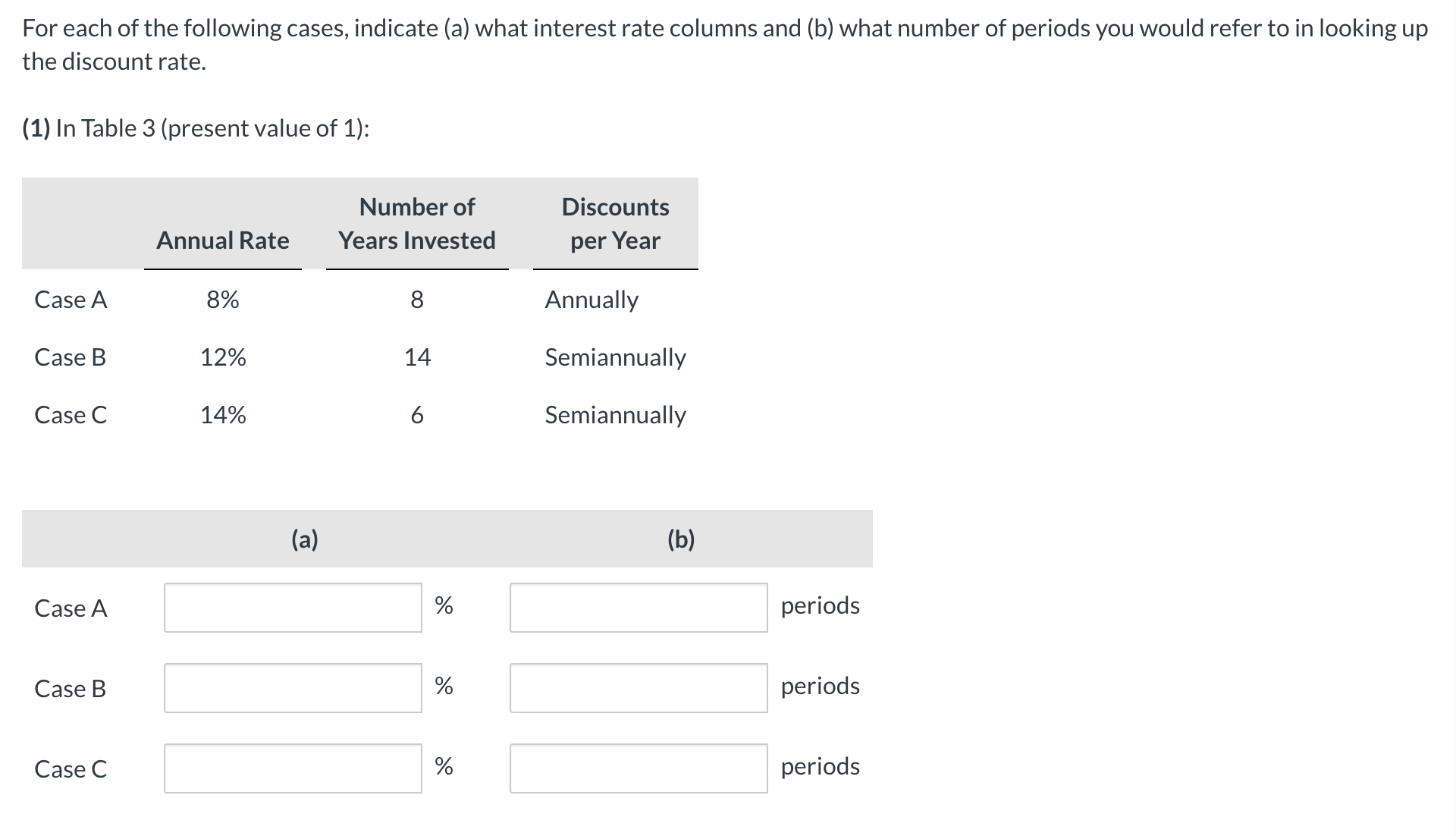Click the Case C percentage input field

292,768
